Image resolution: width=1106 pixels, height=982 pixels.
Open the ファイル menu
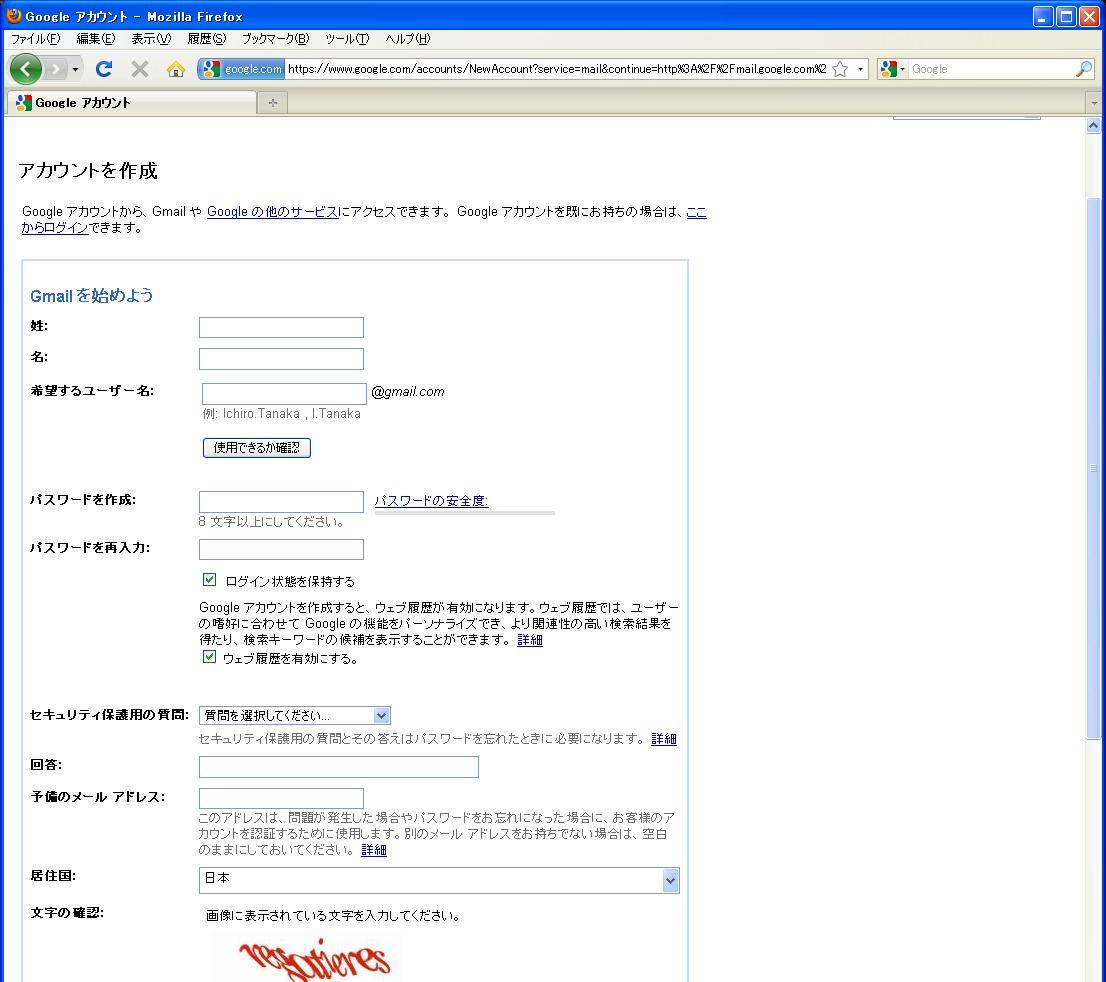[x=35, y=39]
